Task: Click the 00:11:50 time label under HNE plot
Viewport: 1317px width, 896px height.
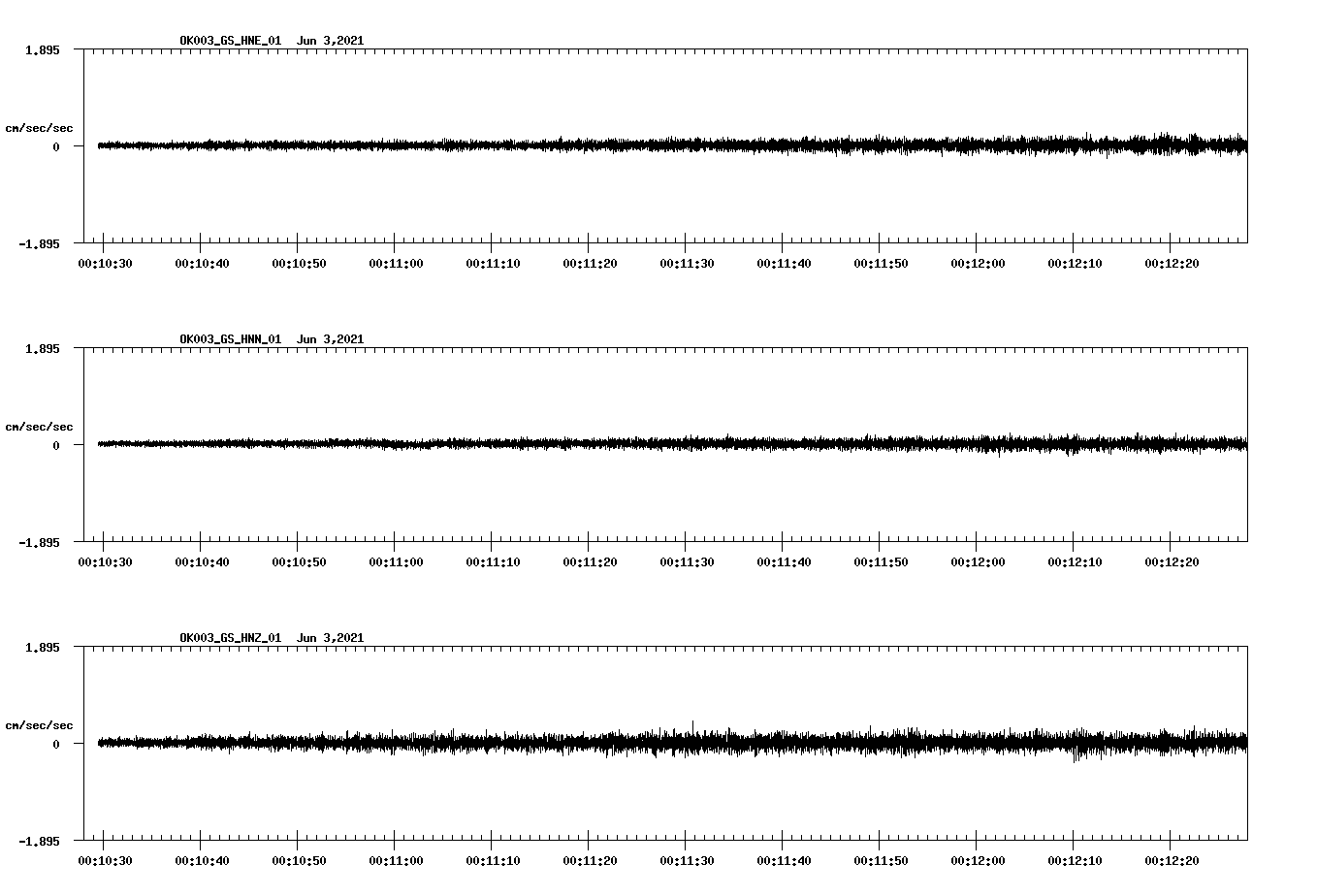Action: [x=881, y=264]
